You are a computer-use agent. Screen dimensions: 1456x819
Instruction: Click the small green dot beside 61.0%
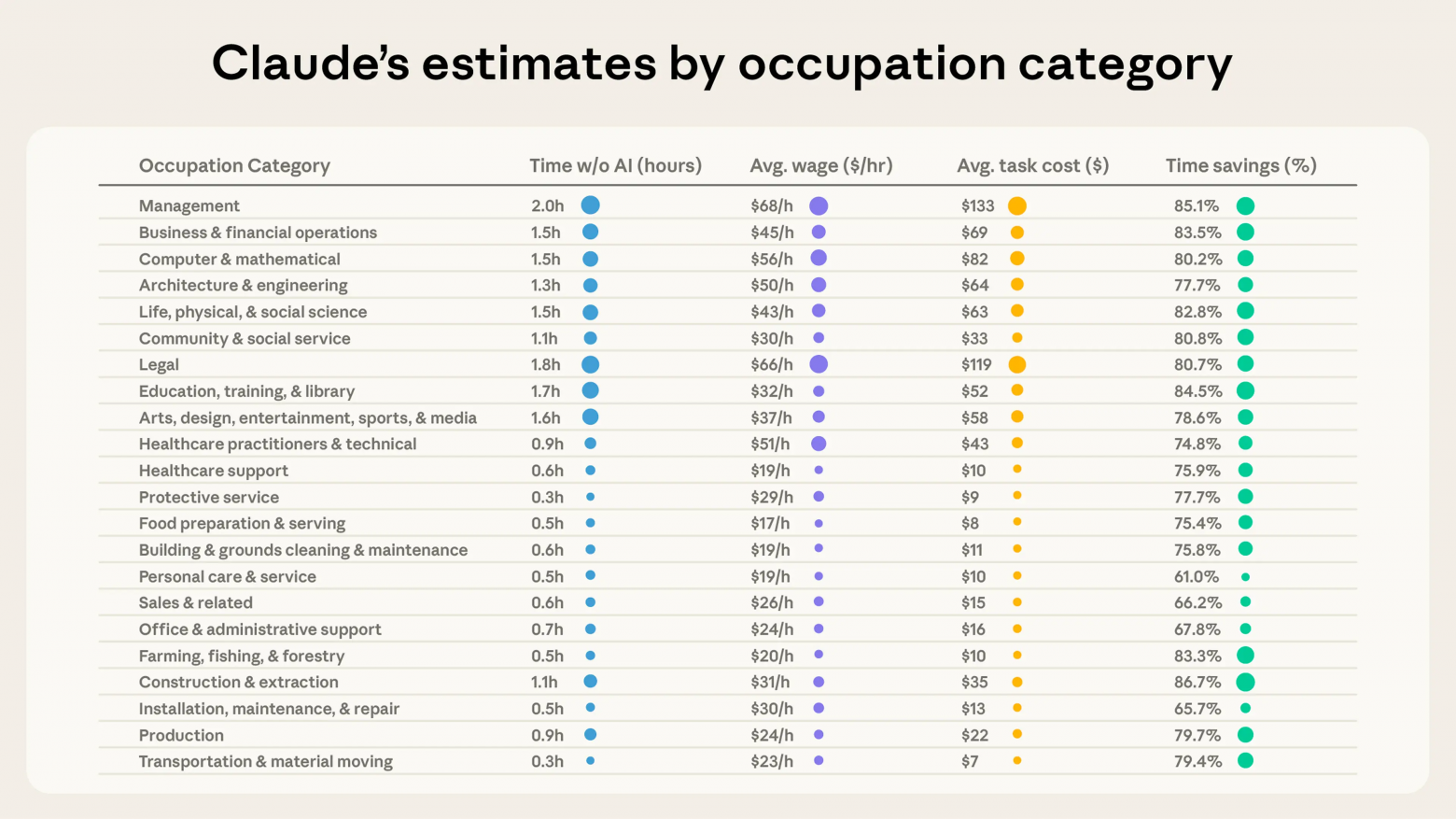[x=1245, y=577]
